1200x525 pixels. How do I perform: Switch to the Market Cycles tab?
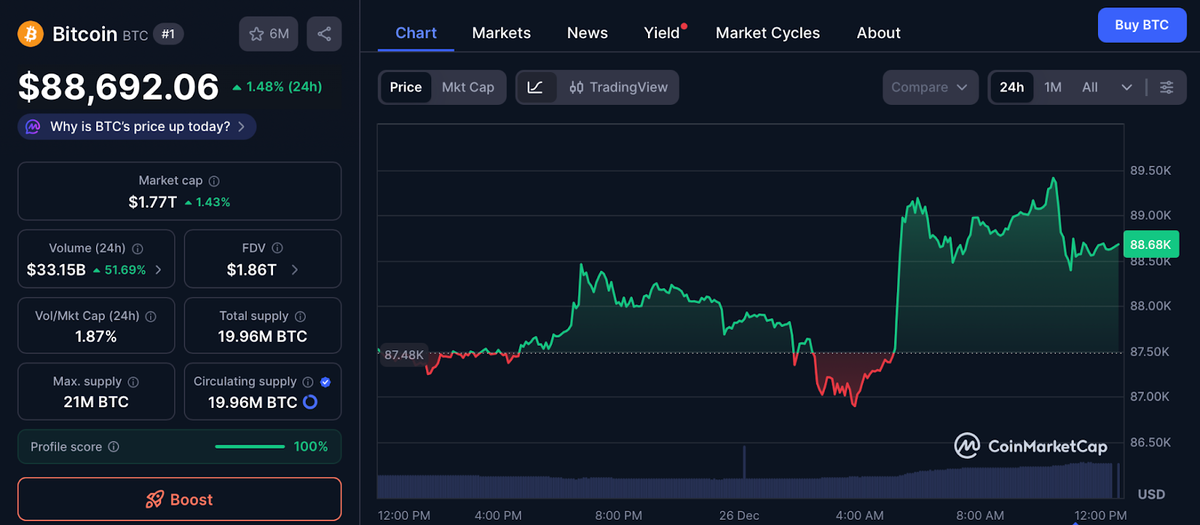point(768,33)
